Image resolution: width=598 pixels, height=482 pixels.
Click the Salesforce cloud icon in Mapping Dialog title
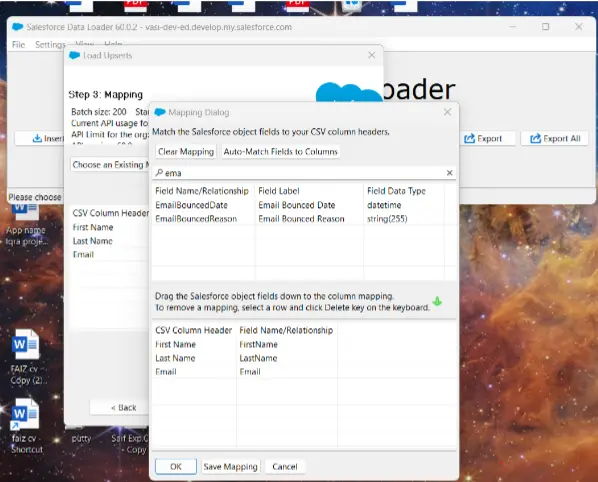(160, 112)
